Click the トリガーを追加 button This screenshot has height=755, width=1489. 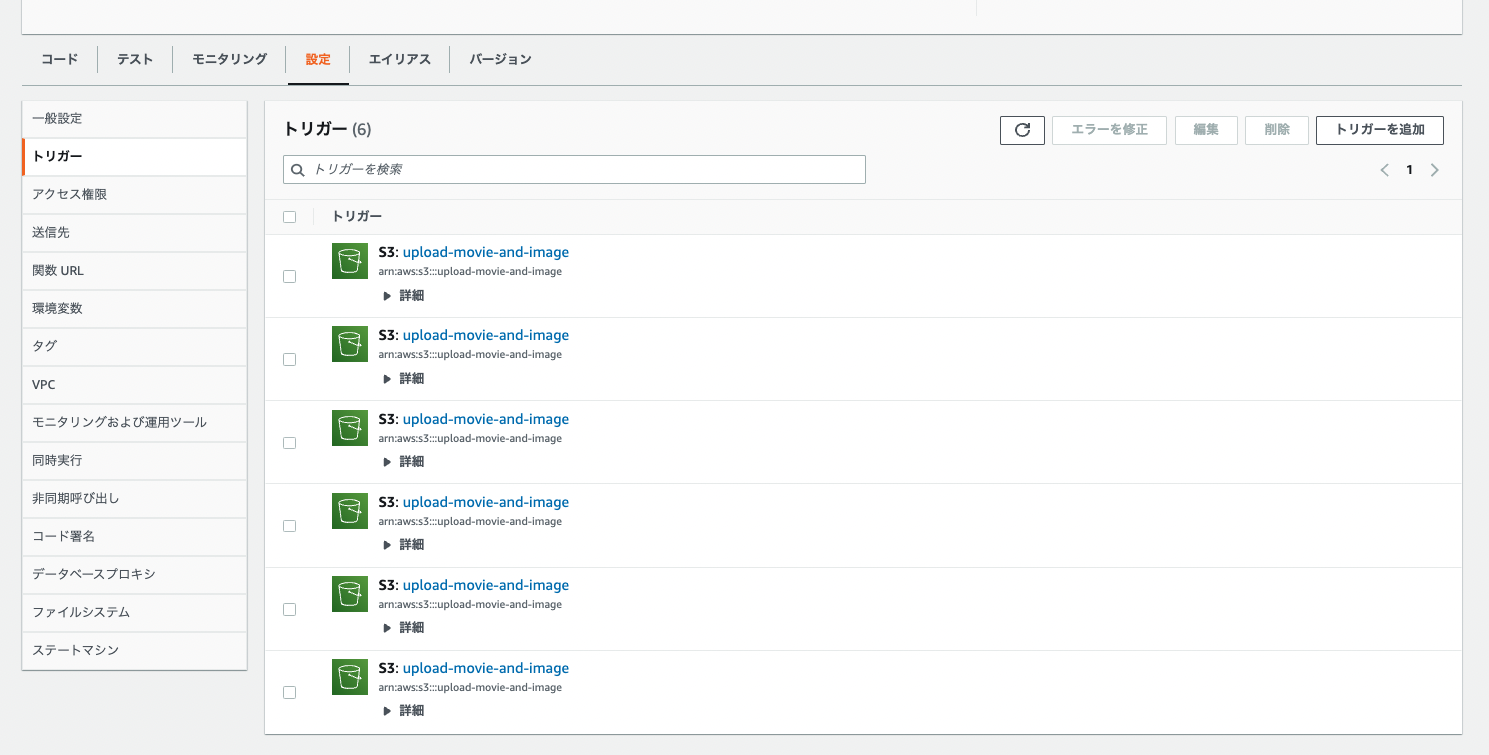click(x=1379, y=130)
